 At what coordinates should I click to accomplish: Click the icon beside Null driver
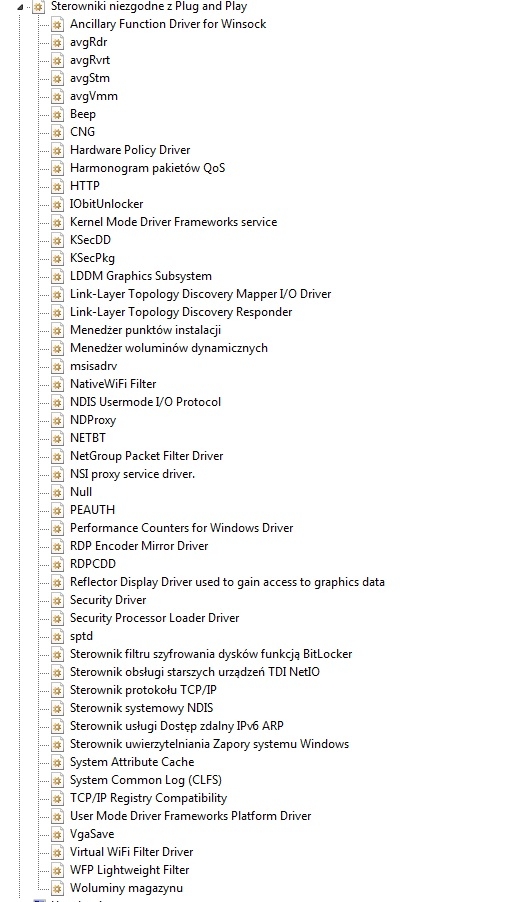click(57, 492)
